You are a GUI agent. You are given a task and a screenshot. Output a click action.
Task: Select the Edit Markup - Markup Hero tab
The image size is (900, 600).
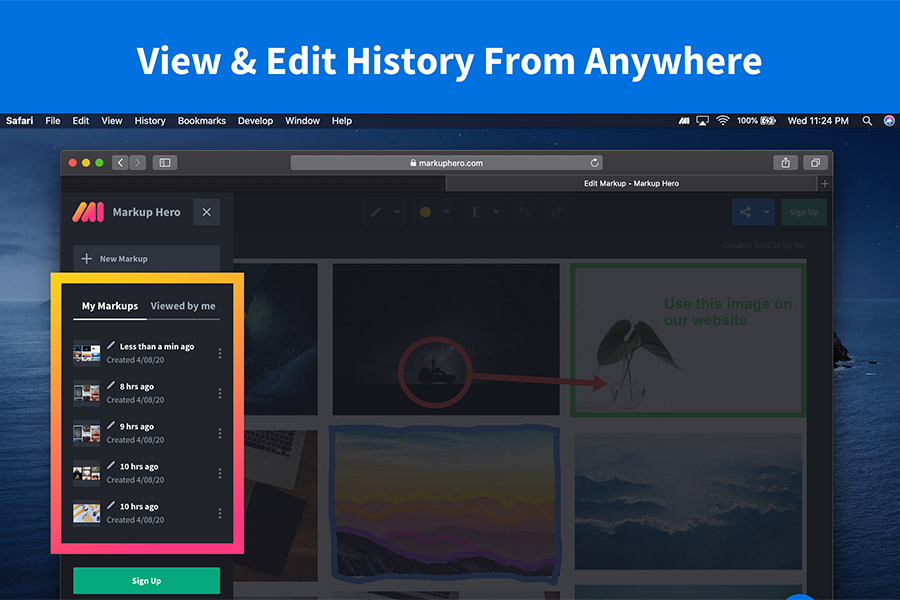(x=631, y=184)
